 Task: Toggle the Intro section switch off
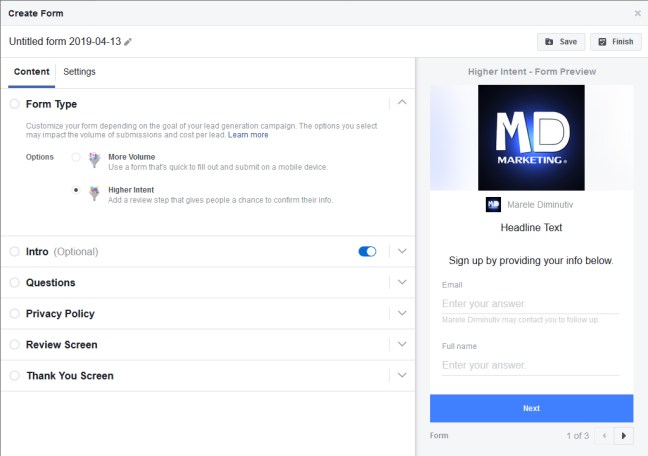367,251
